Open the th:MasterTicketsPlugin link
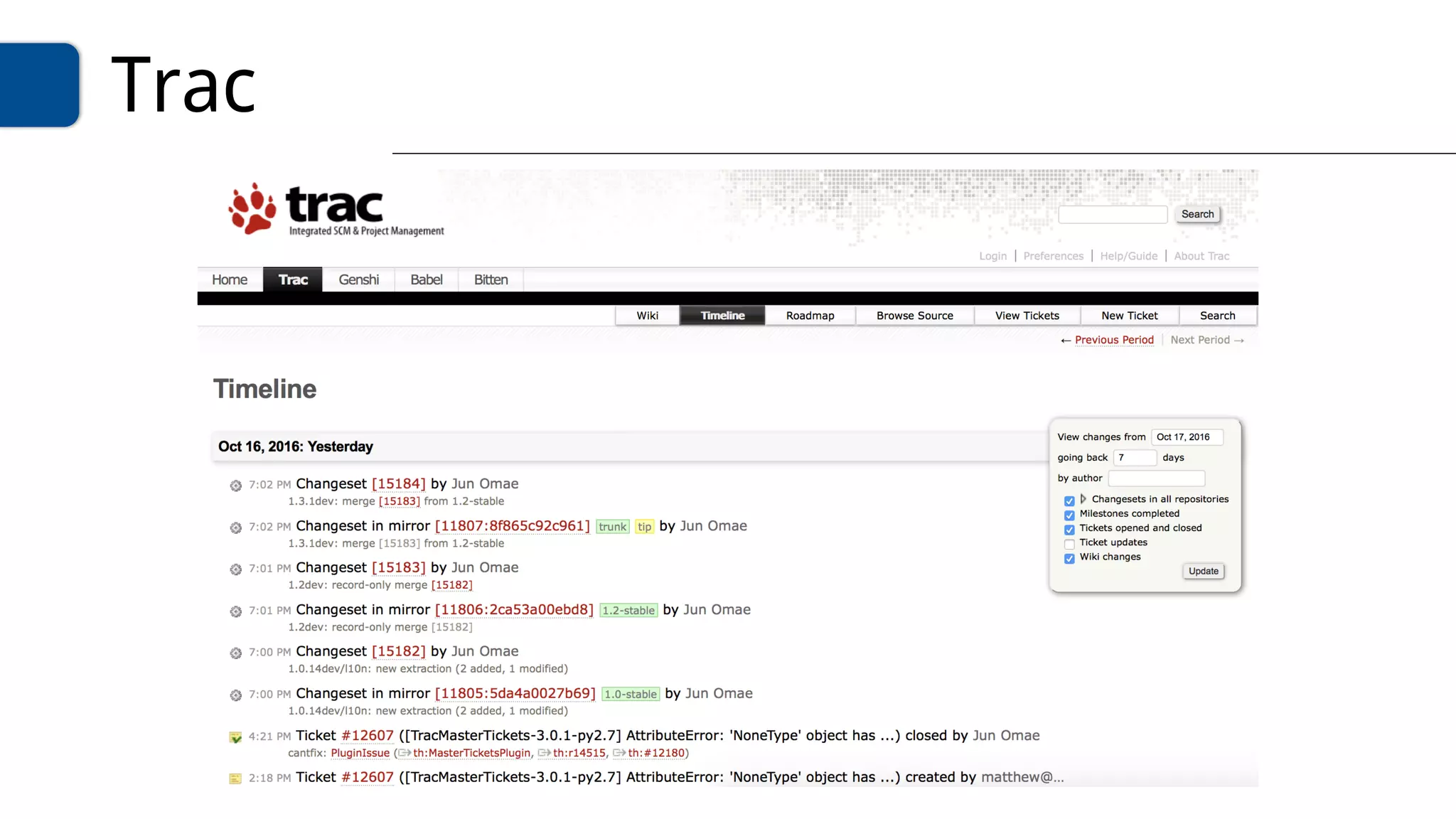Viewport: 1456px width, 819px height. click(x=472, y=753)
